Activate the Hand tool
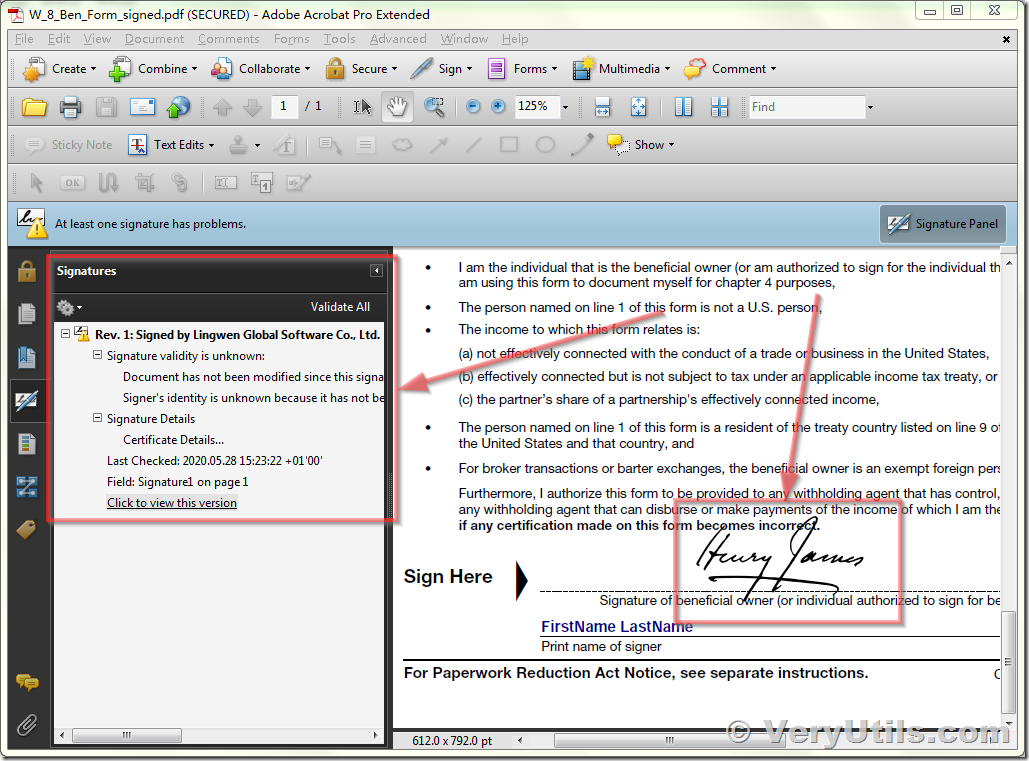Image resolution: width=1029 pixels, height=761 pixels. click(x=397, y=106)
